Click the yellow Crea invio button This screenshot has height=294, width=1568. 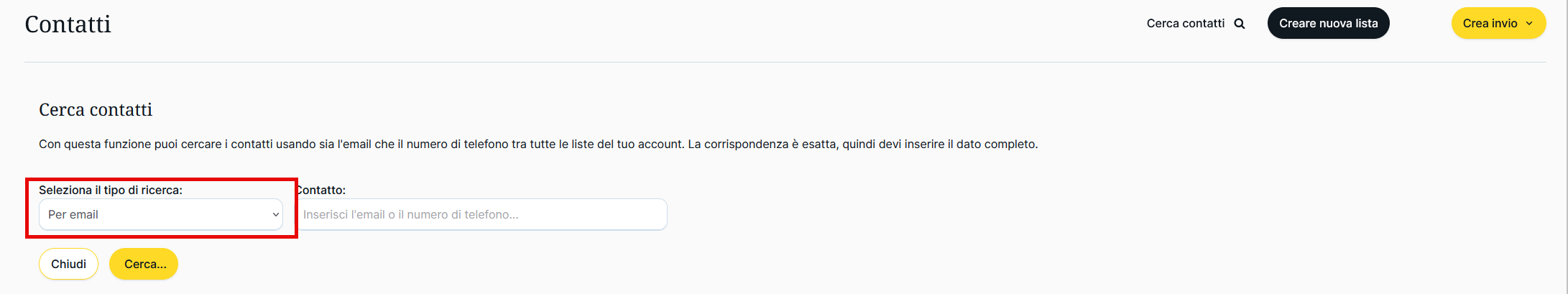(x=1498, y=23)
